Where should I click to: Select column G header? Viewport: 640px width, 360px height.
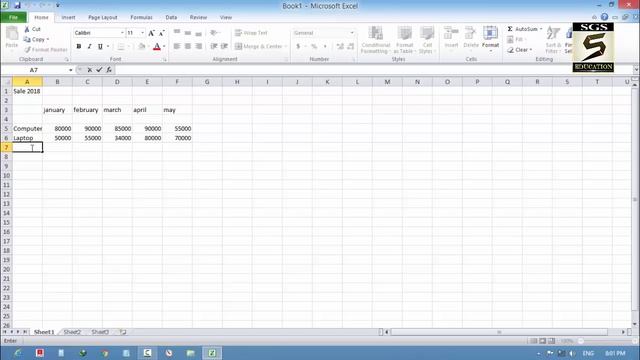[207, 82]
